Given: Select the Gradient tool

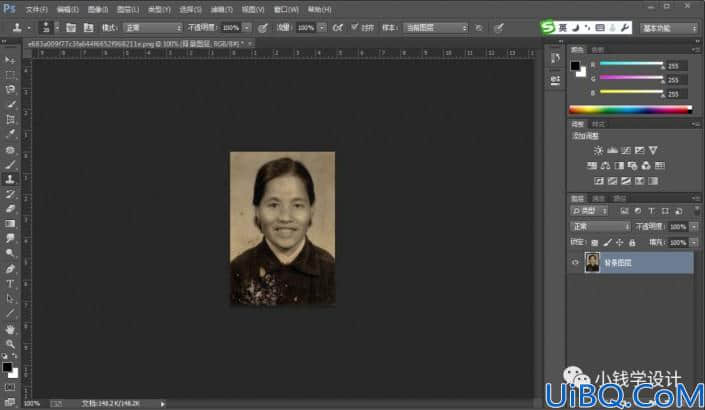Looking at the screenshot, I should click(10, 224).
